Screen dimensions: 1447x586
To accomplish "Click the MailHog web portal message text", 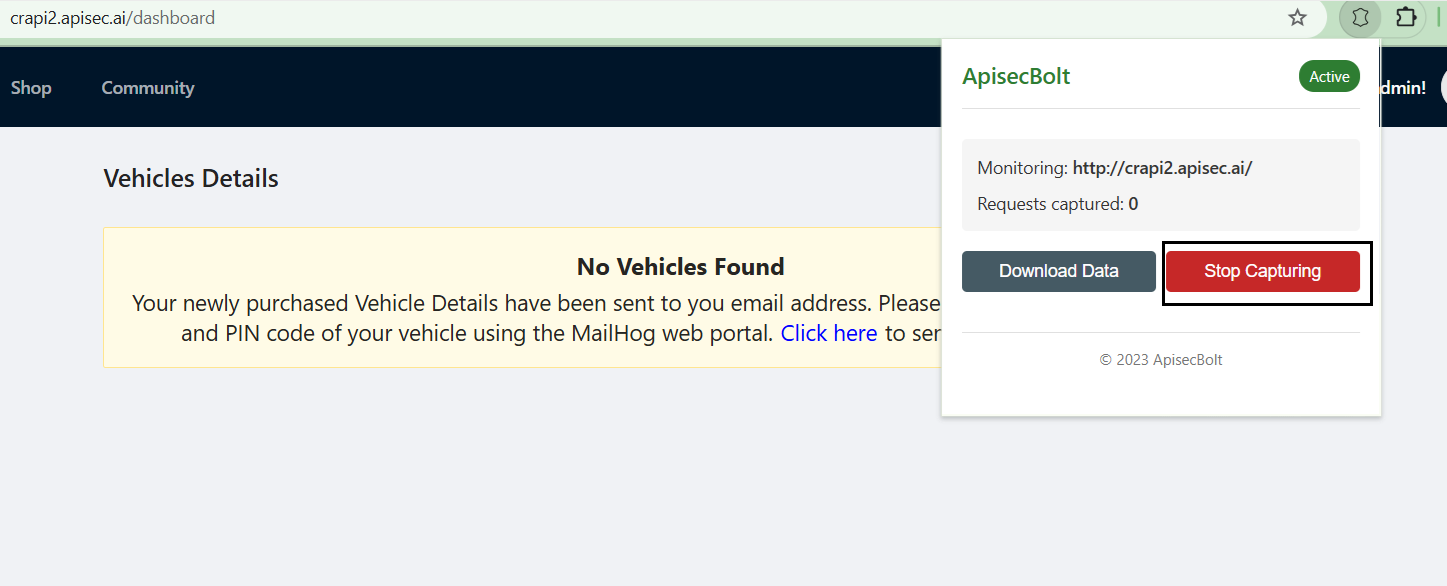I will coord(476,334).
